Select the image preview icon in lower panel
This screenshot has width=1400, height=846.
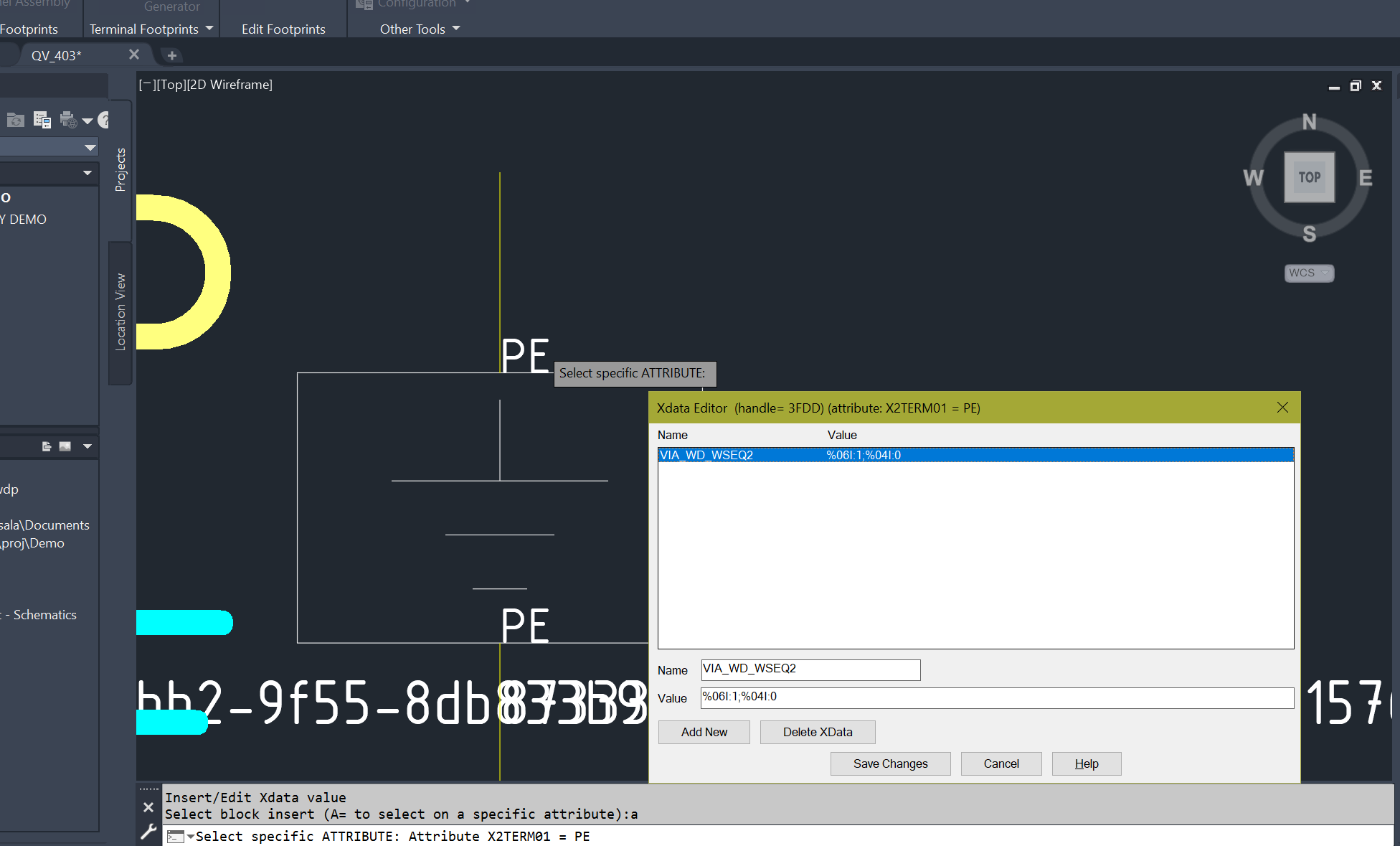click(x=65, y=446)
